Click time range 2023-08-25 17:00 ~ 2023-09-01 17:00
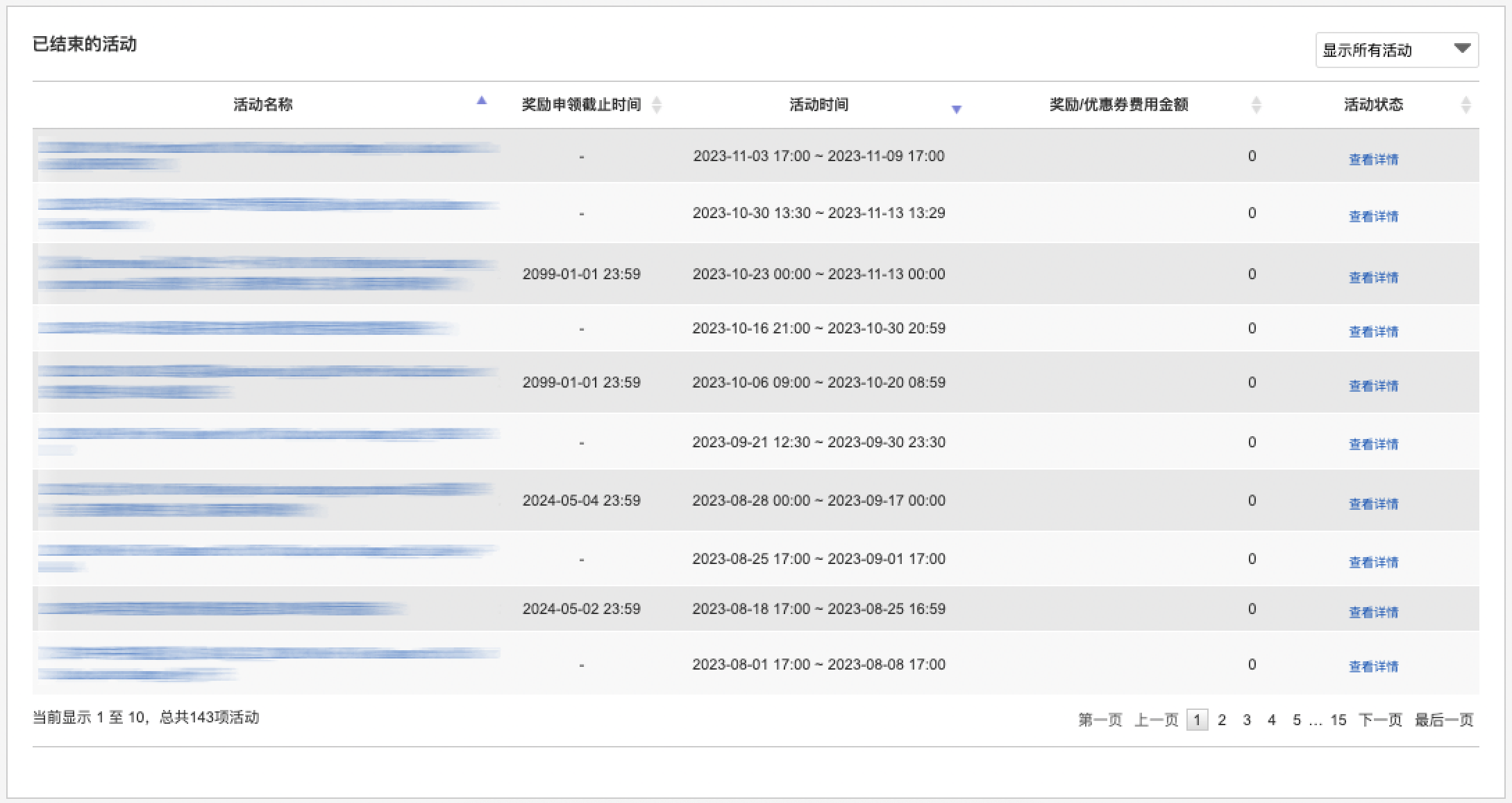1512x803 pixels. [x=819, y=558]
